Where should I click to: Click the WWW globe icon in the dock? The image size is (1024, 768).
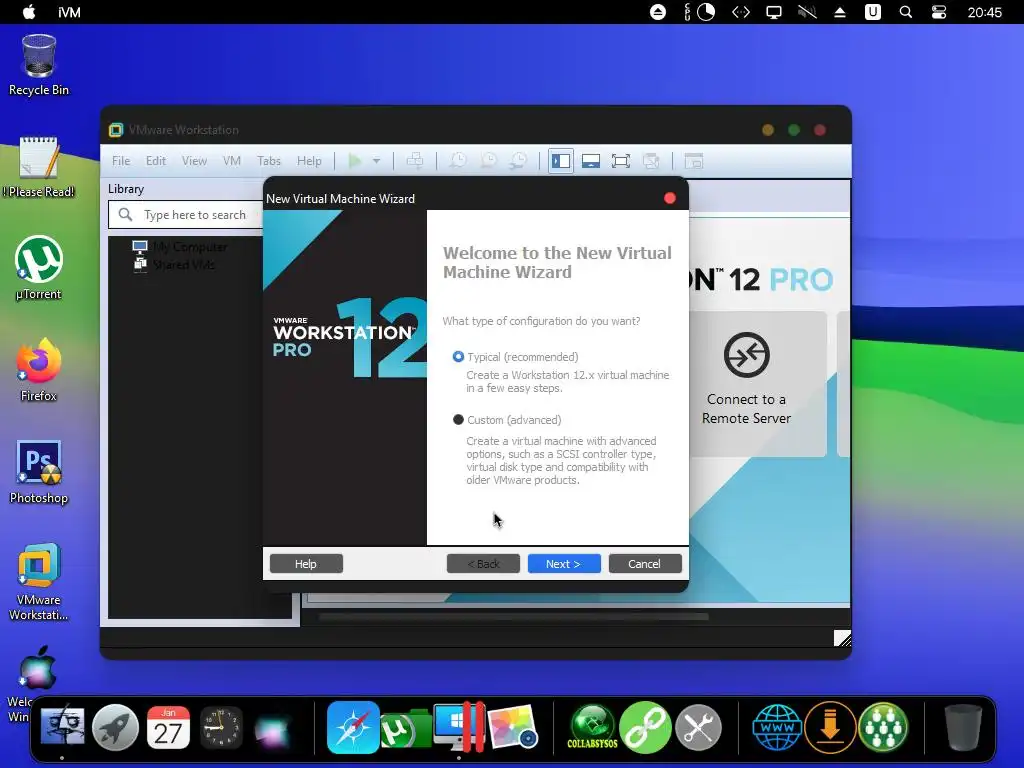(x=777, y=726)
